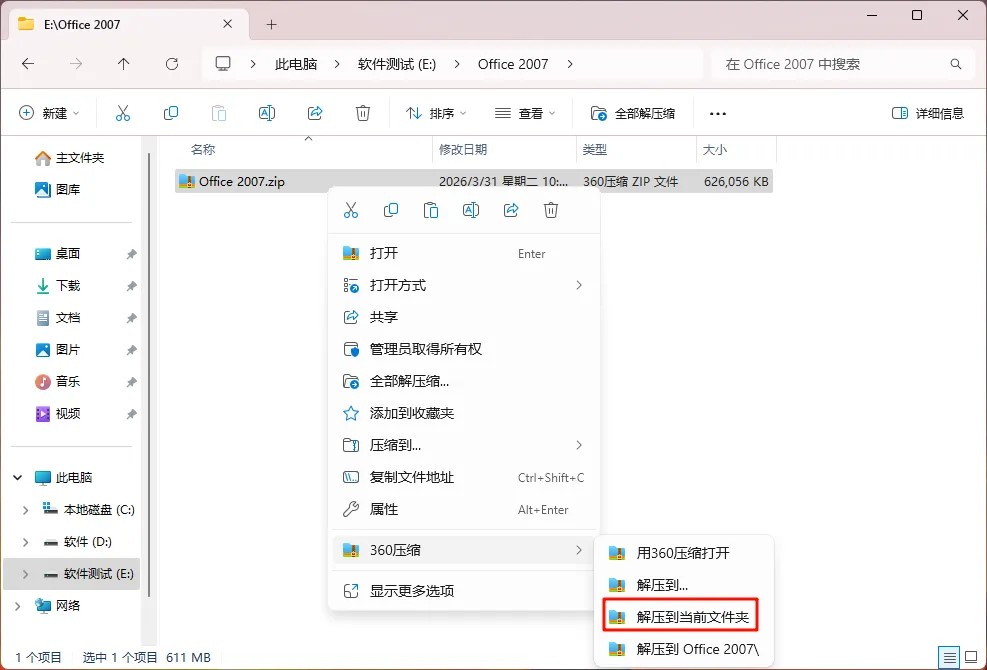
Task: Choose 共享 in the context menu
Action: [x=465, y=317]
